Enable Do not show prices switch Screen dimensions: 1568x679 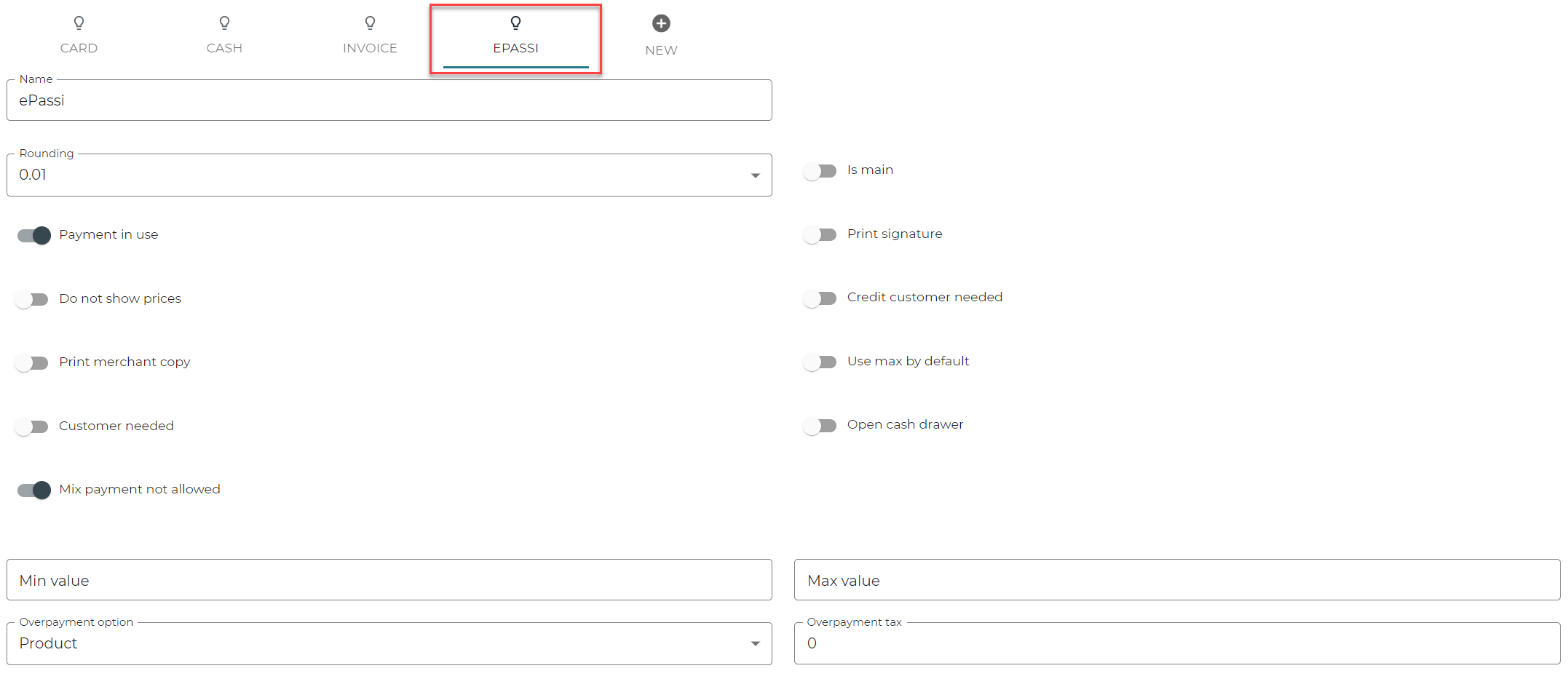click(x=32, y=299)
